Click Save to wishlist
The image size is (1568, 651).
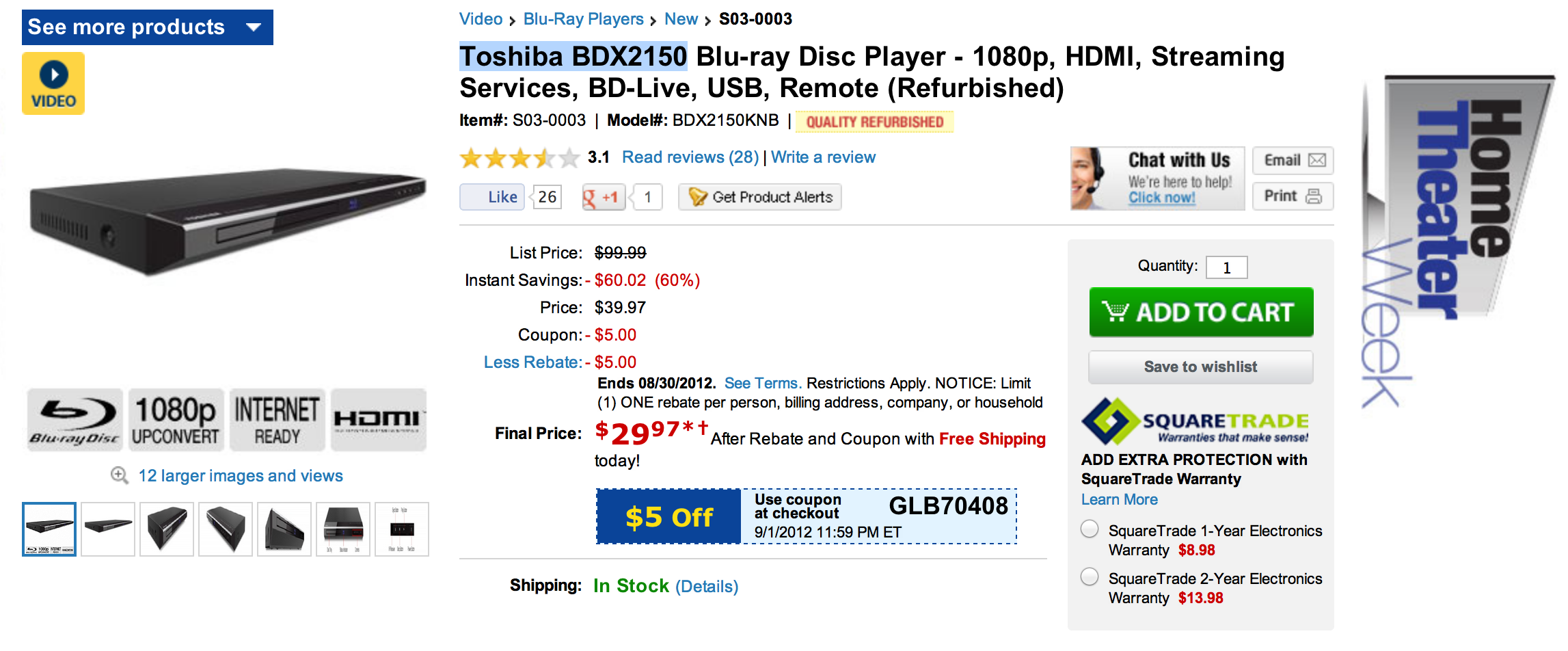point(1200,367)
